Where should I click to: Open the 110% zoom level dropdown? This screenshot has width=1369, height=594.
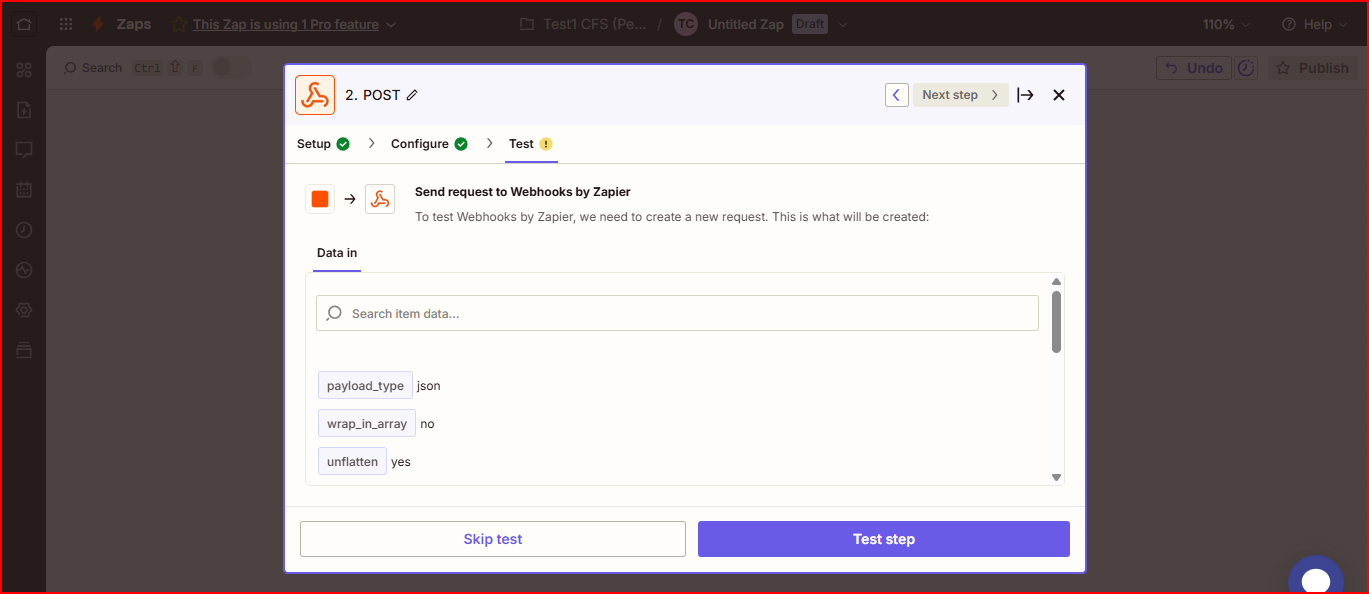click(x=1226, y=24)
